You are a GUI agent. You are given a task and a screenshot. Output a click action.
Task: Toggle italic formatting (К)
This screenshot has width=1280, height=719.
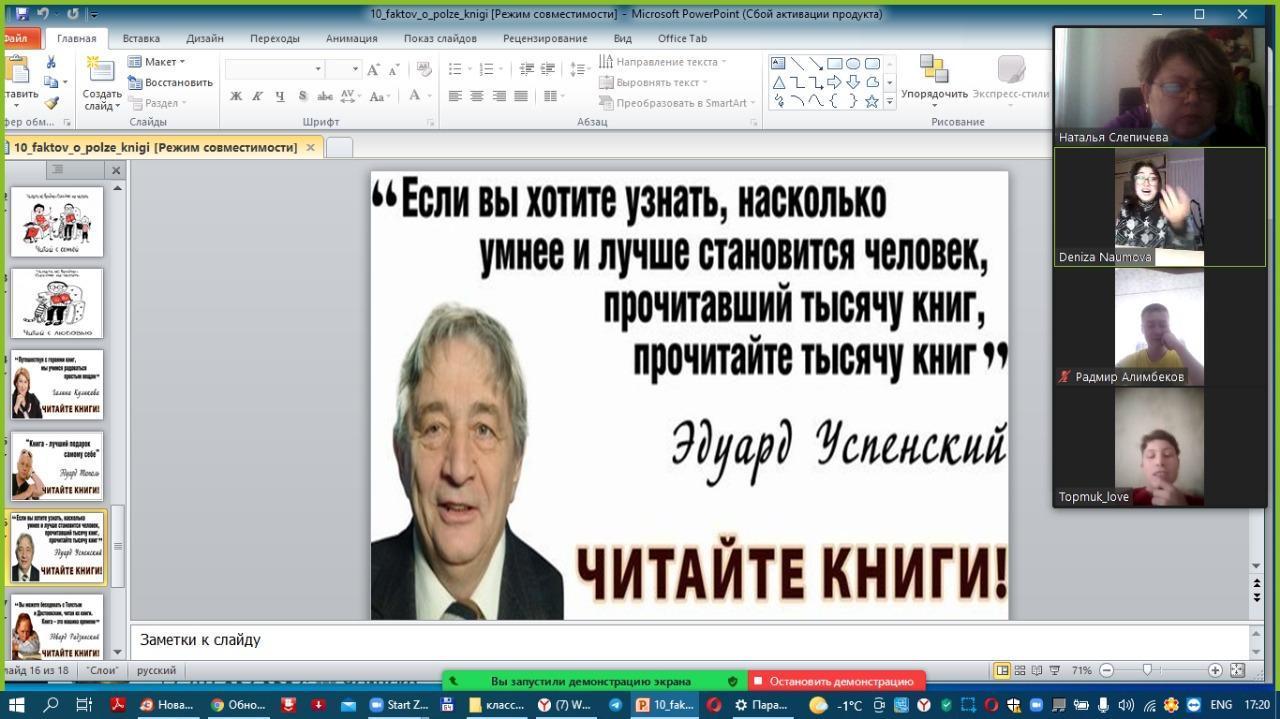coord(257,97)
